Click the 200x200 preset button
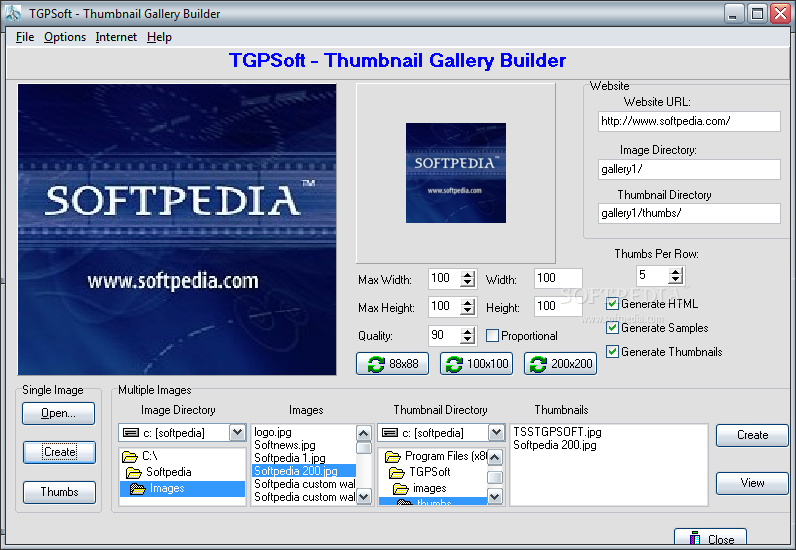 click(560, 364)
